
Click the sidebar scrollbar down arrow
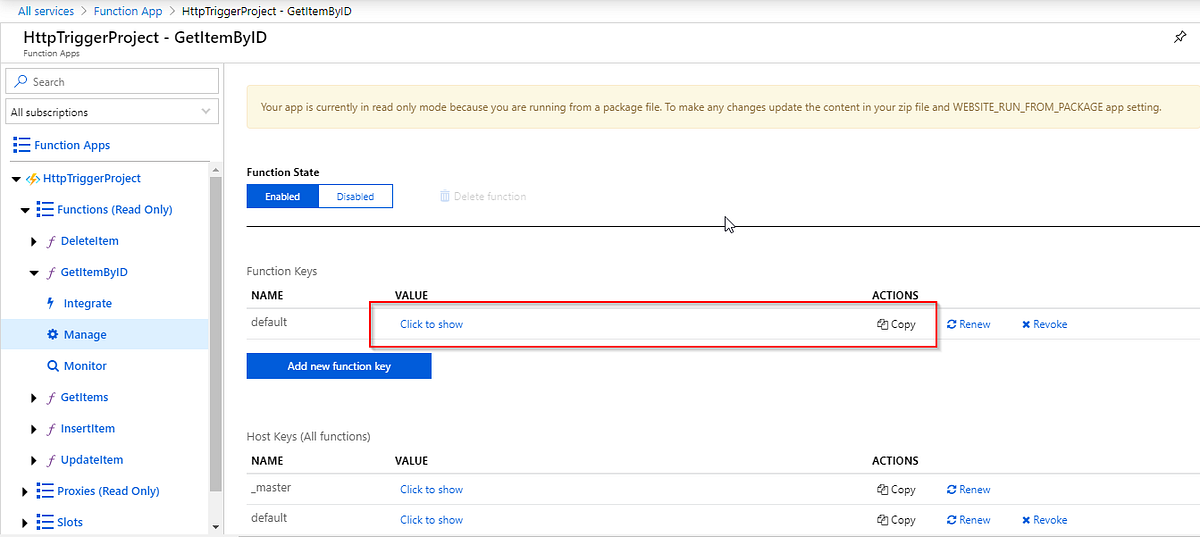(x=215, y=526)
